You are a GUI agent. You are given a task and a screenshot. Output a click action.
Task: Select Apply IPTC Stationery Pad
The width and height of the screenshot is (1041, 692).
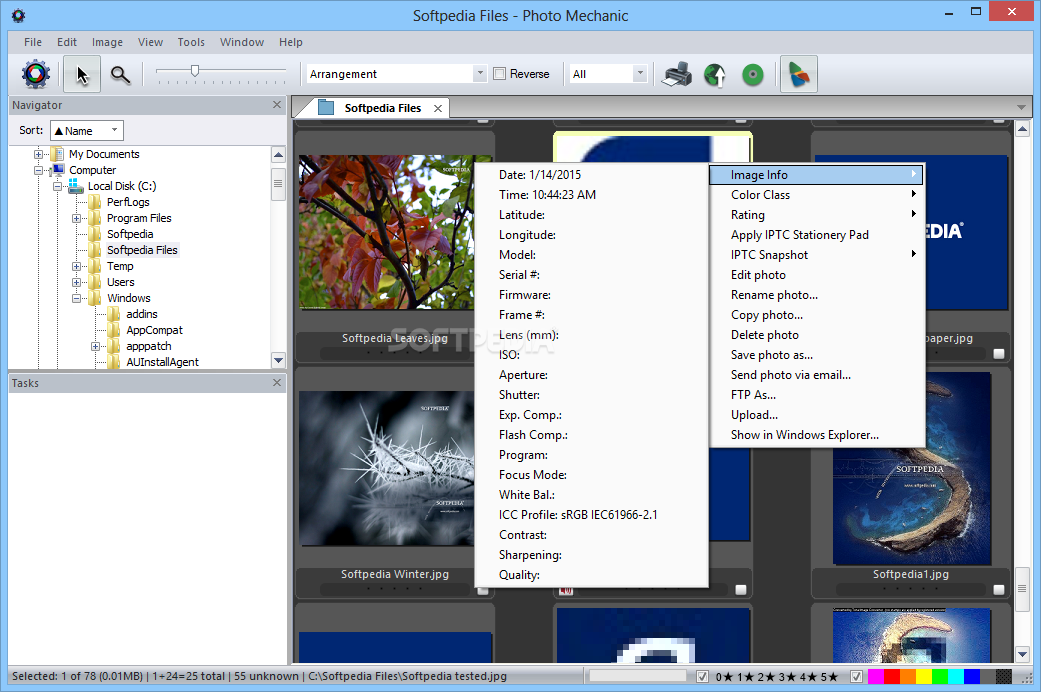click(x=817, y=234)
